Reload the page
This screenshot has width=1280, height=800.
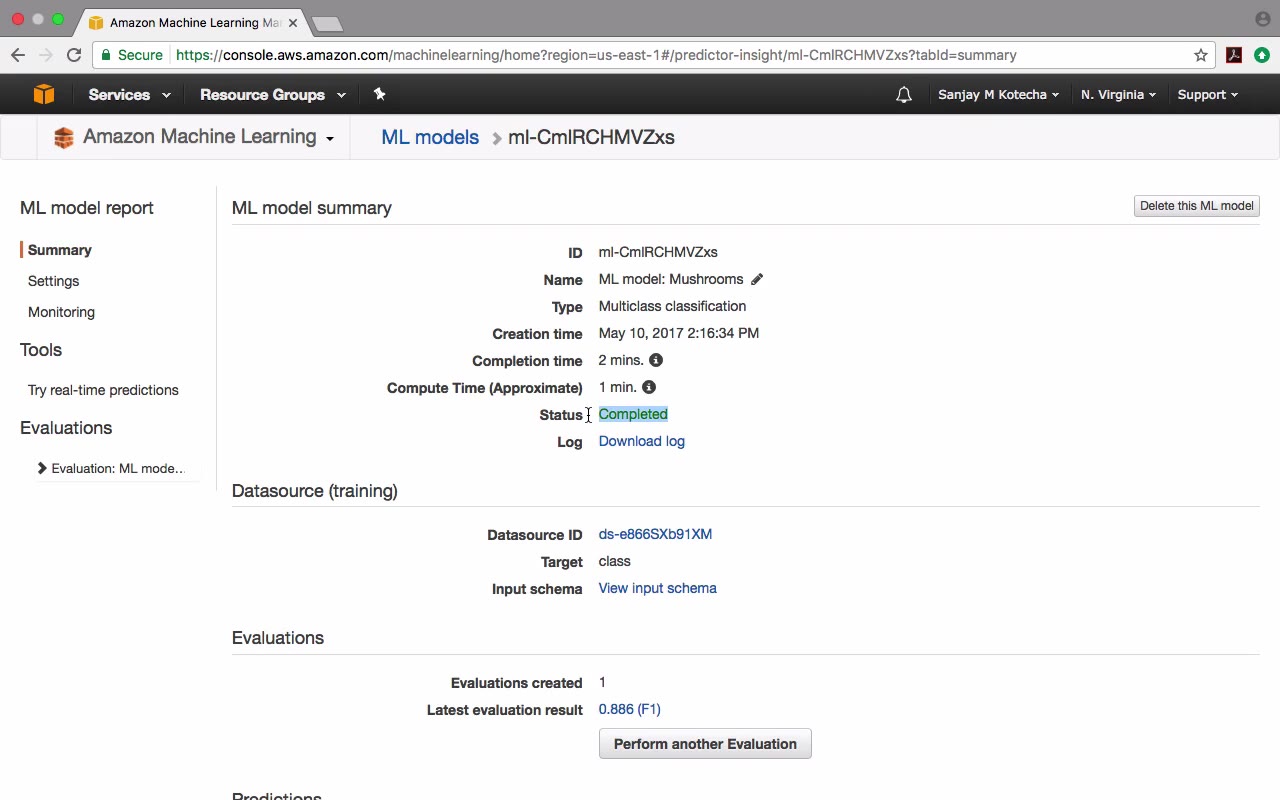coord(74,55)
